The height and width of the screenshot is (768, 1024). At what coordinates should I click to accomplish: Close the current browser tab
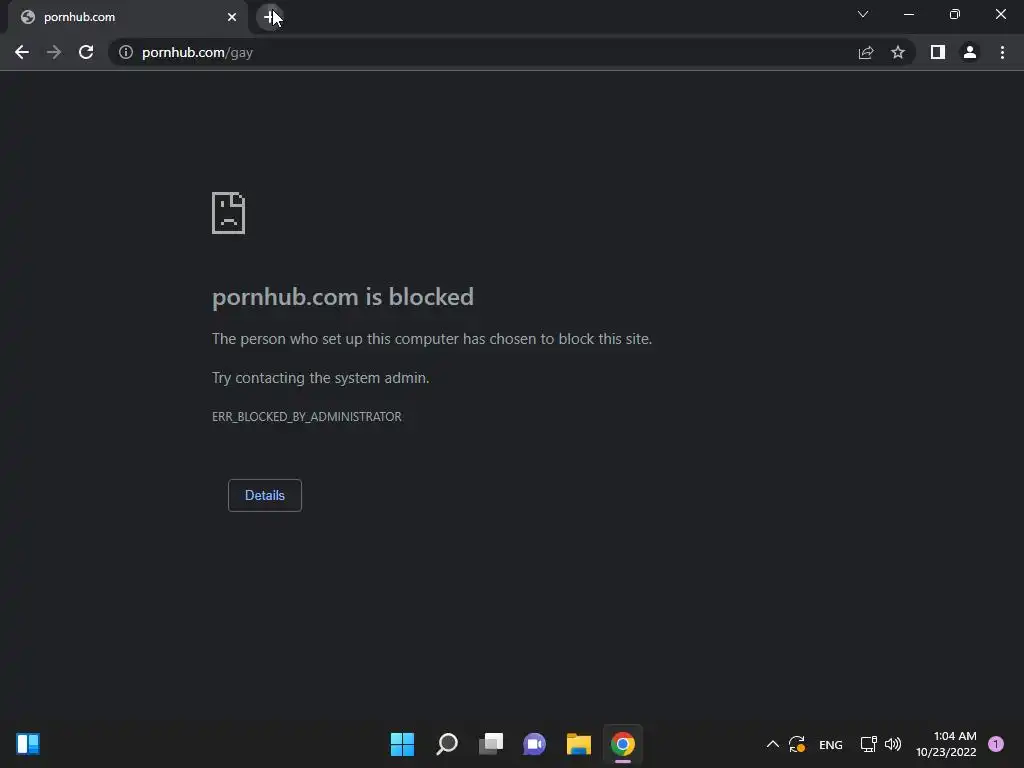(x=232, y=17)
